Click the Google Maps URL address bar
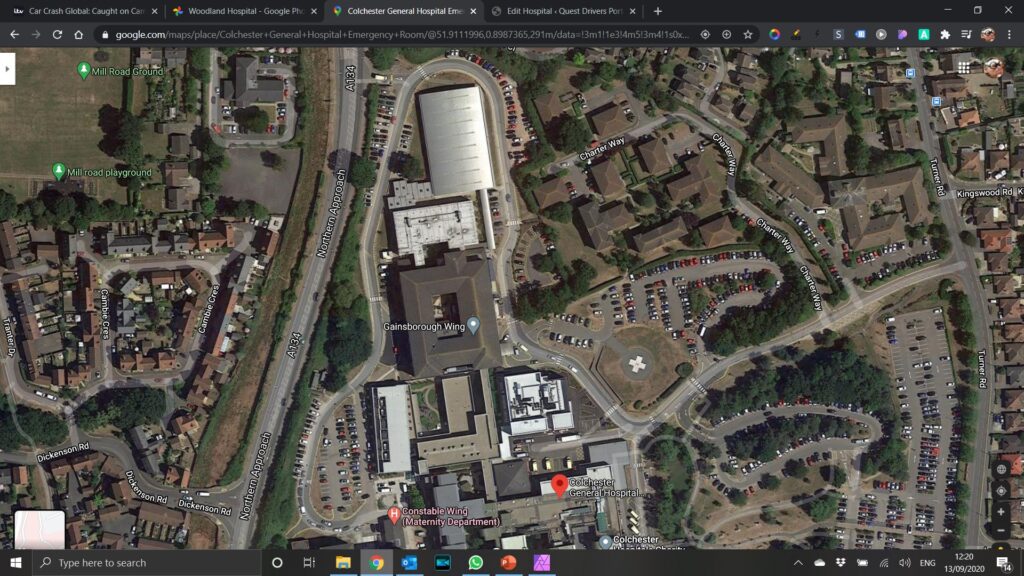1024x576 pixels. click(x=400, y=34)
